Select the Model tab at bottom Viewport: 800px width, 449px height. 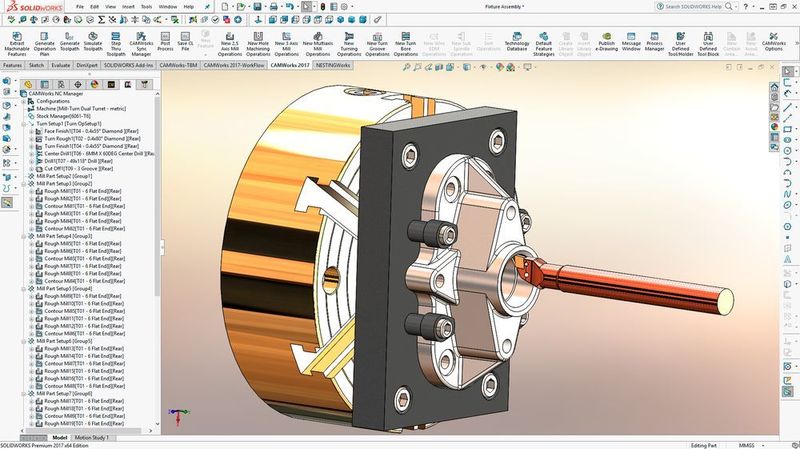(x=60, y=437)
